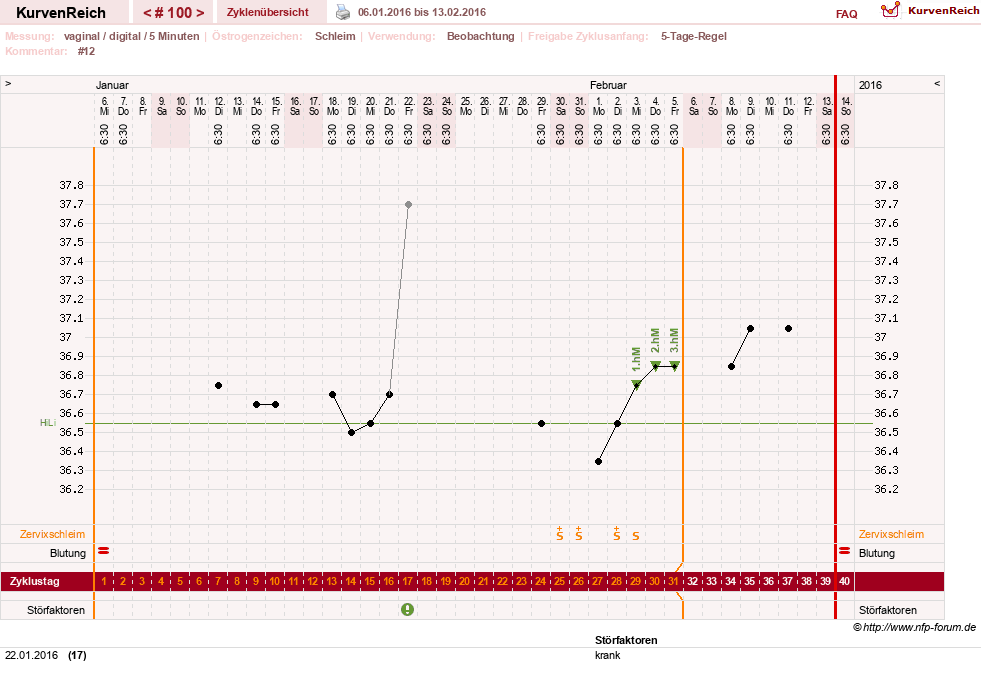
Task: Click the 6. Mi date header
Action: (x=104, y=106)
